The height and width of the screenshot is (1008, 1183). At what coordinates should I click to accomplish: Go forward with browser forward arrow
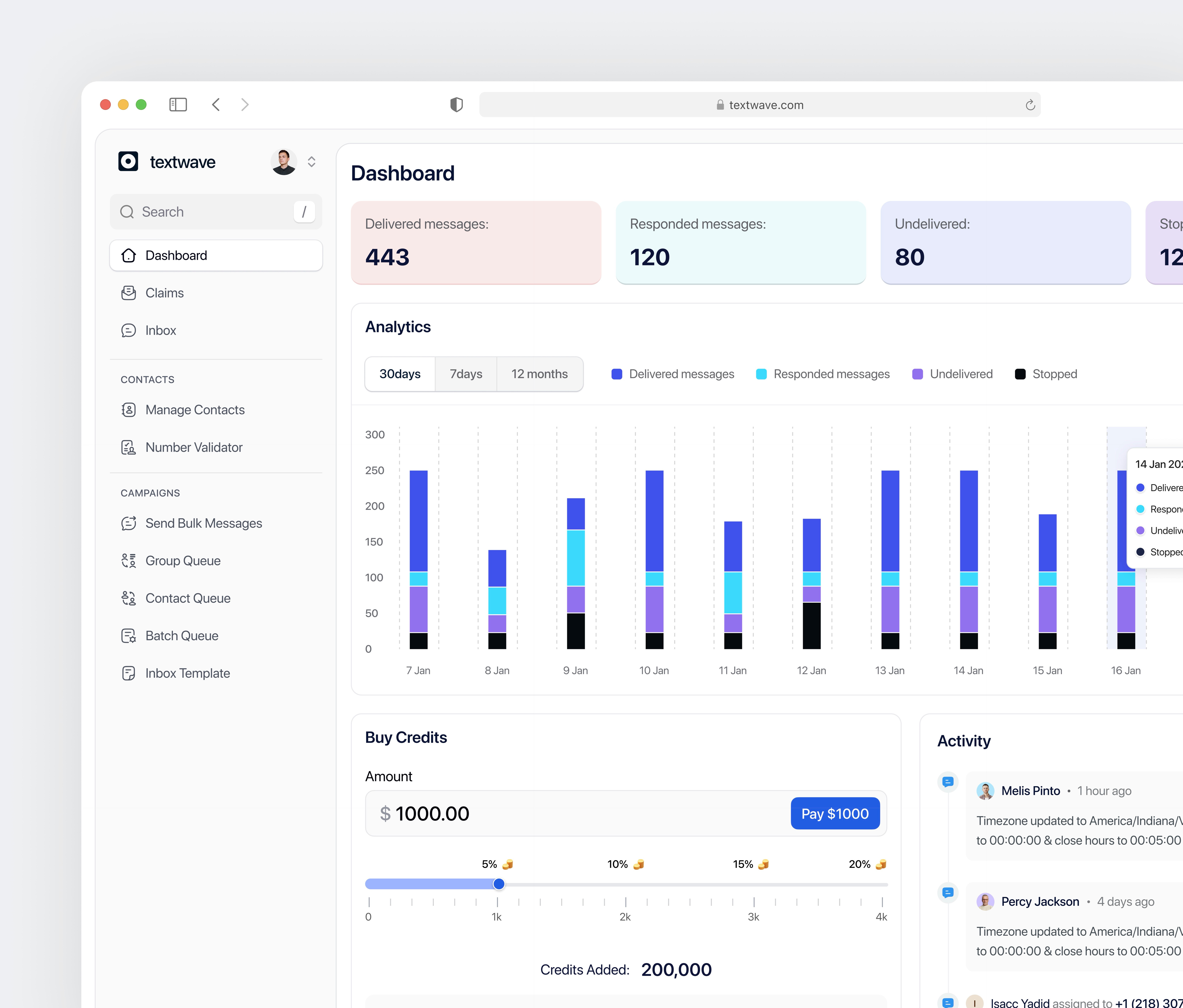[245, 105]
